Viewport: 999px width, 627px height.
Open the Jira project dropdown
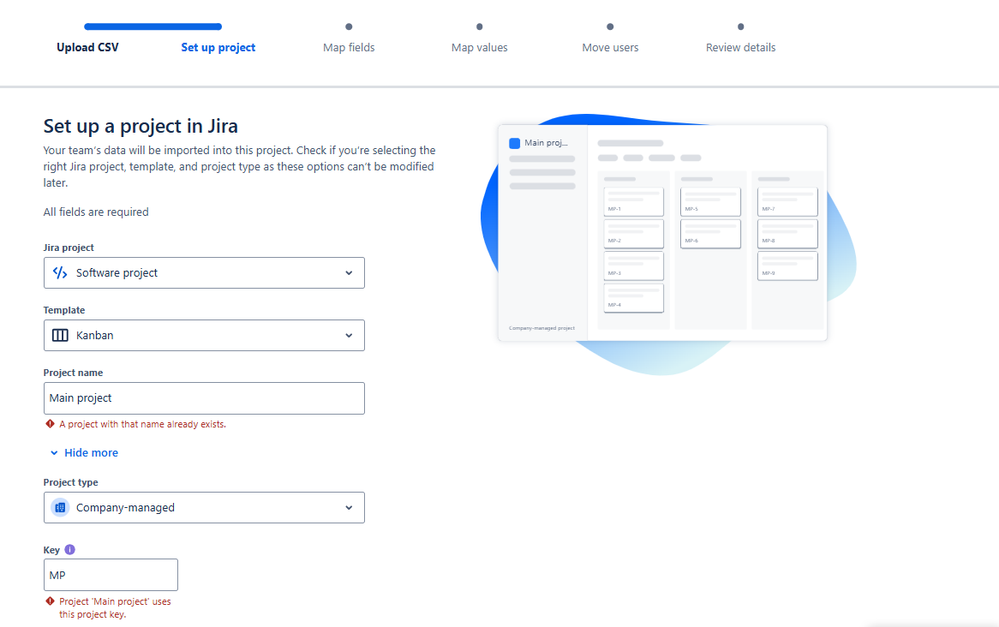(204, 273)
